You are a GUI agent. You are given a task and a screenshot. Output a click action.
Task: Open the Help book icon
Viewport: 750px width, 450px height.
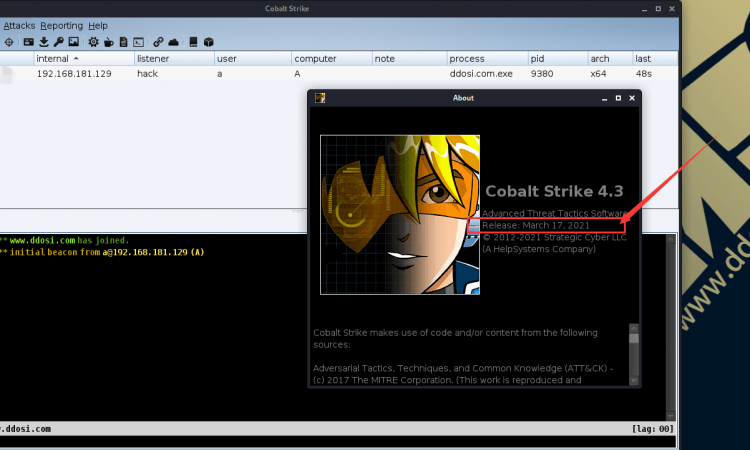click(x=193, y=42)
